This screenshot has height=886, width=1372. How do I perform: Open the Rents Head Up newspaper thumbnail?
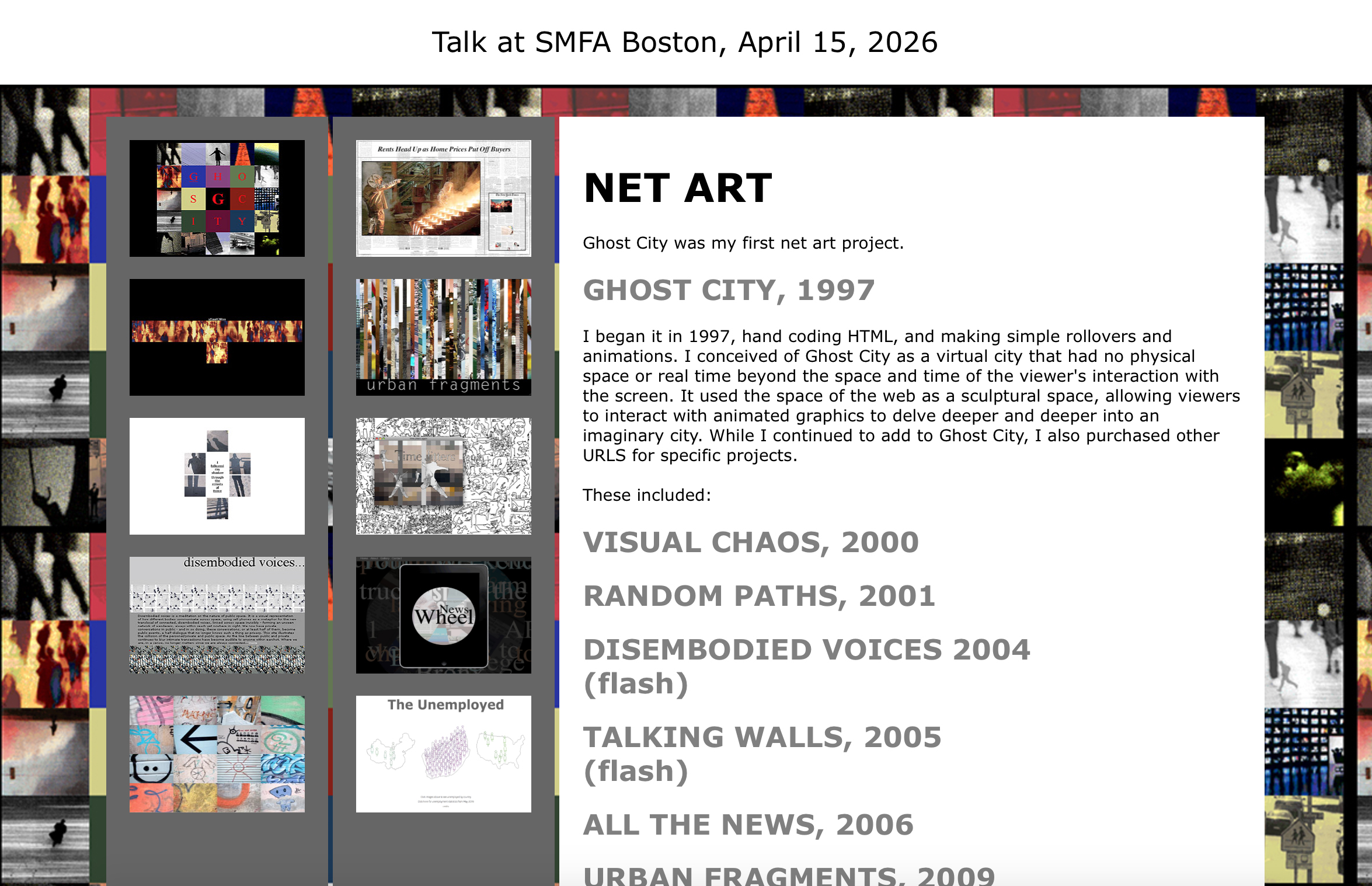point(444,198)
